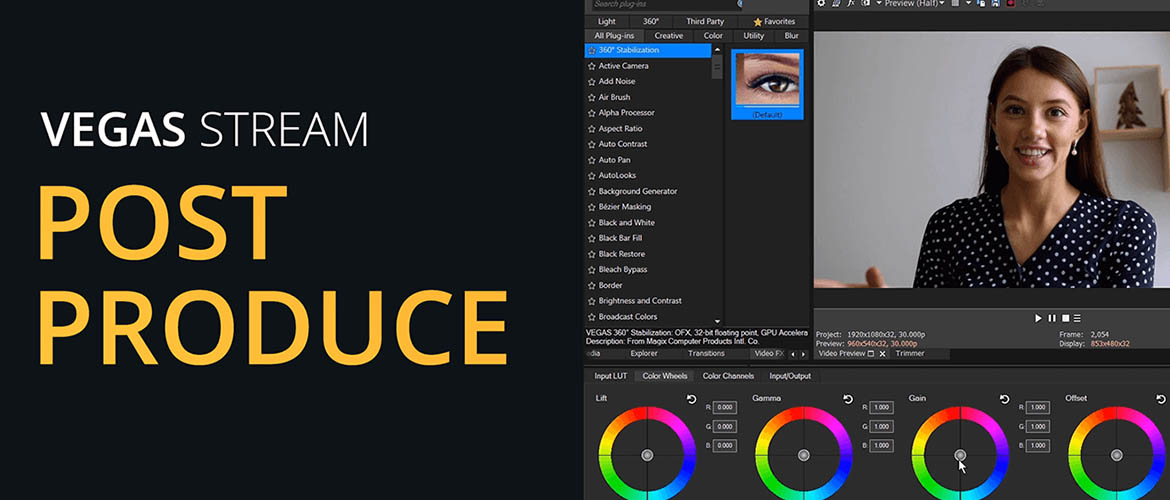
Task: Reset the Lift color wheel
Action: (691, 399)
